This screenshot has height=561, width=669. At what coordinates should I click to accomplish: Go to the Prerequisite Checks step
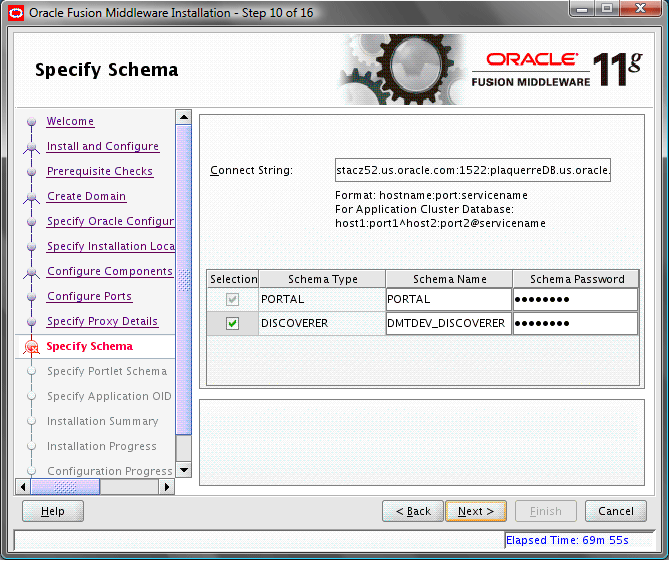click(x=100, y=171)
